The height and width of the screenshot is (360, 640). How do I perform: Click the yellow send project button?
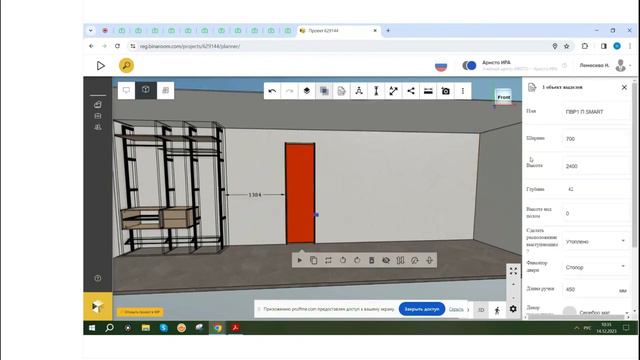[x=140, y=312]
